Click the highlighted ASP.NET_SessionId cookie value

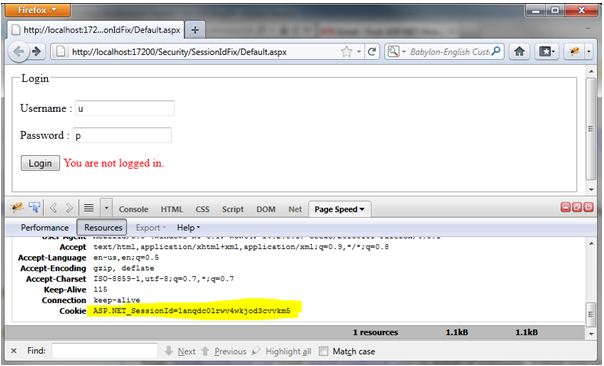coord(192,311)
